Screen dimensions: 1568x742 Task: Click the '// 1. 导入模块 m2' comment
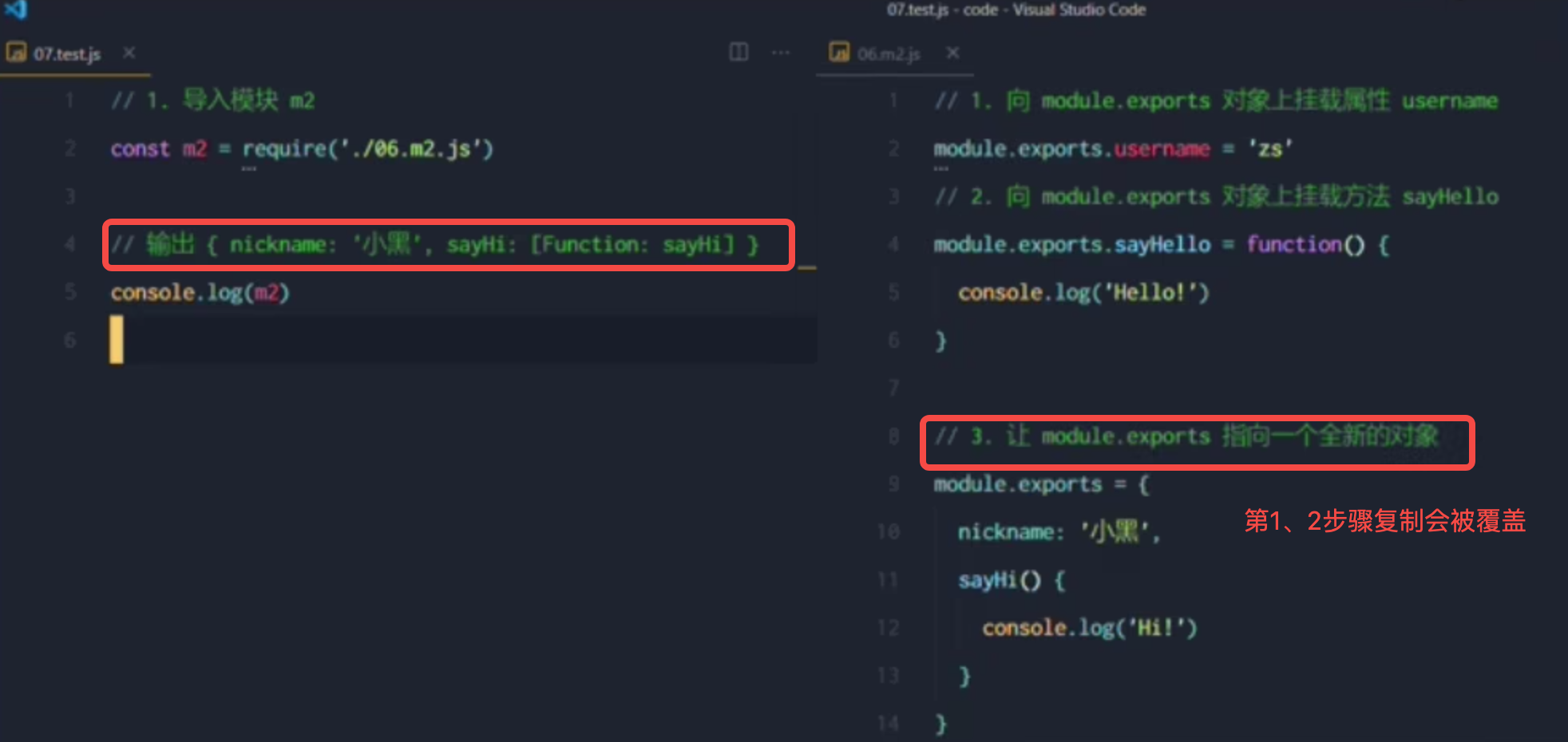212,101
